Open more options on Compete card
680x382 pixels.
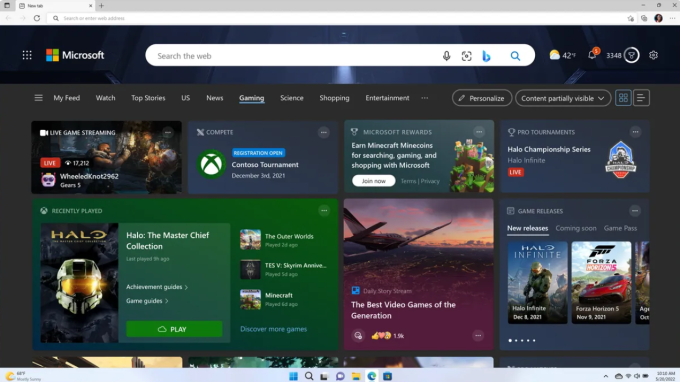point(324,132)
